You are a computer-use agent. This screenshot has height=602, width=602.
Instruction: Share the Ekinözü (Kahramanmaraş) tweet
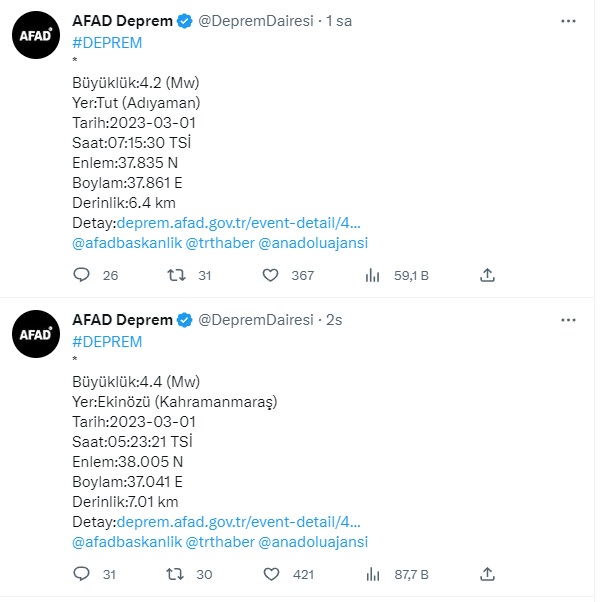tap(487, 574)
